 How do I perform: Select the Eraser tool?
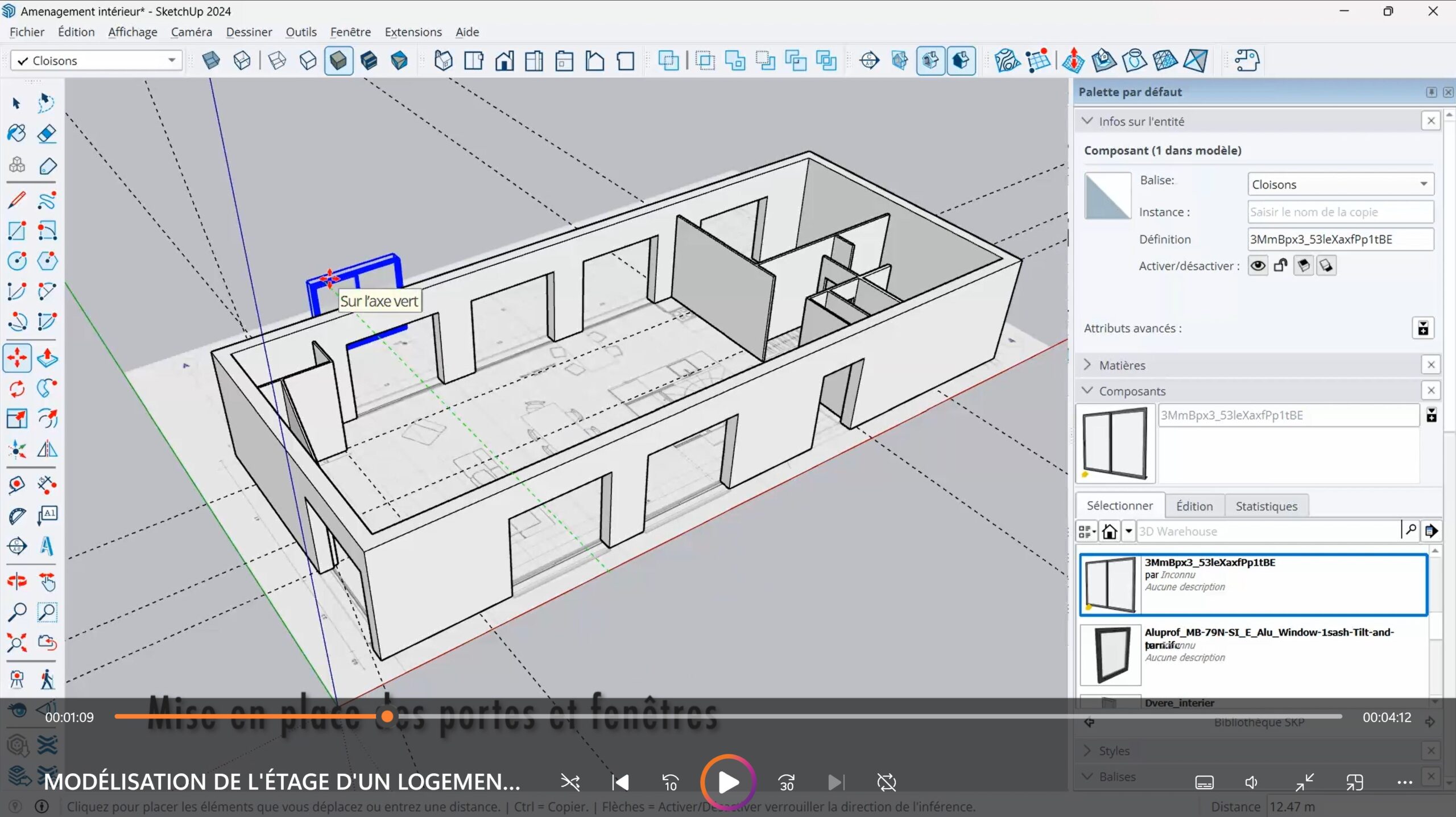tap(47, 134)
